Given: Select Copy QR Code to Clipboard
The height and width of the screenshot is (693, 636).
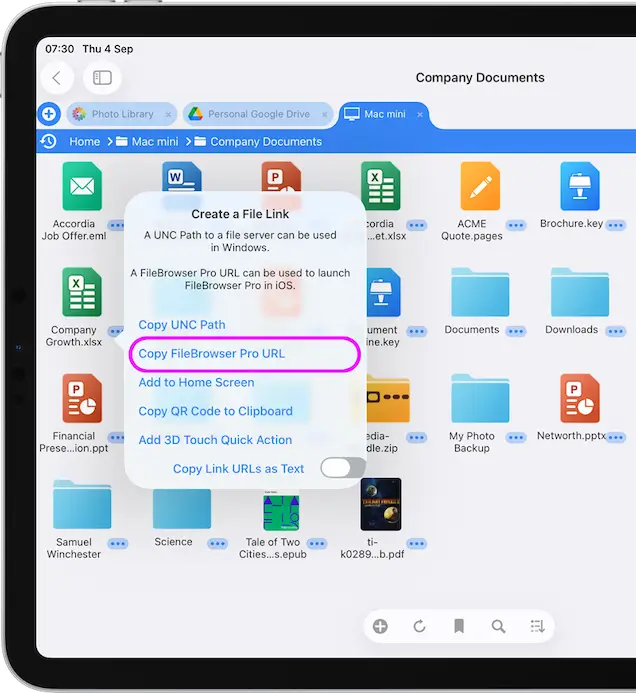Looking at the screenshot, I should (215, 411).
